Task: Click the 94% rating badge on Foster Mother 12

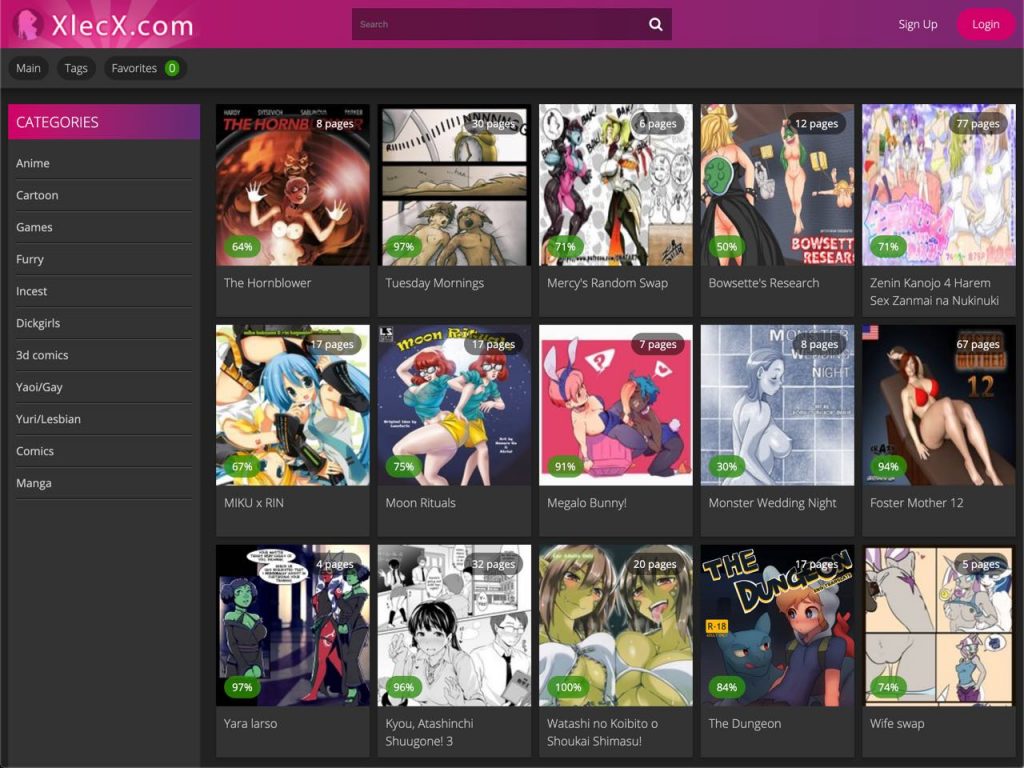Action: tap(888, 466)
